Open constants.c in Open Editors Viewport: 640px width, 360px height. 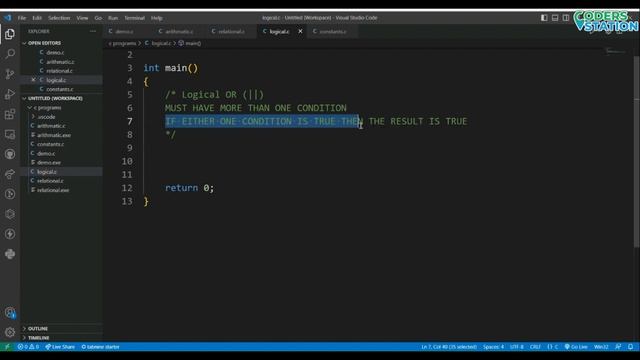(60, 89)
